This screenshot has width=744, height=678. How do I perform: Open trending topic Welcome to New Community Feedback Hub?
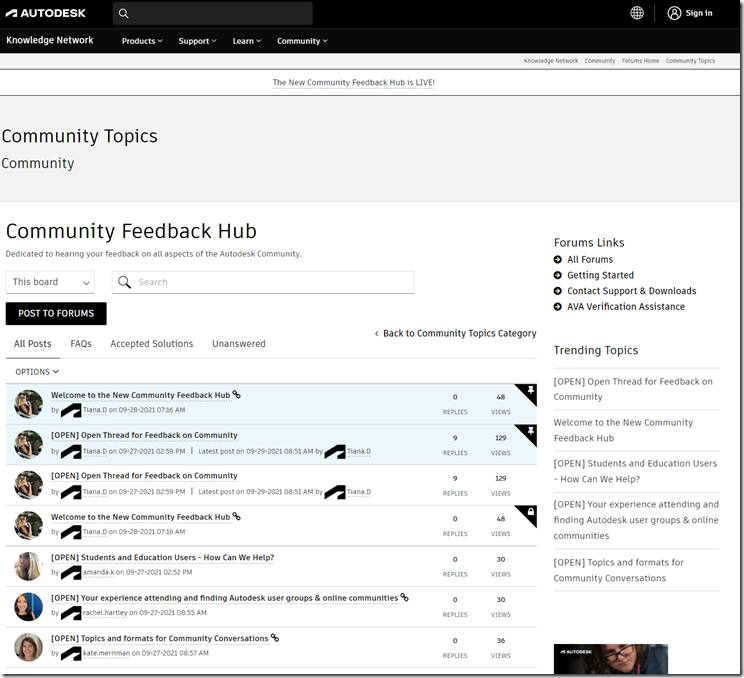pos(623,430)
